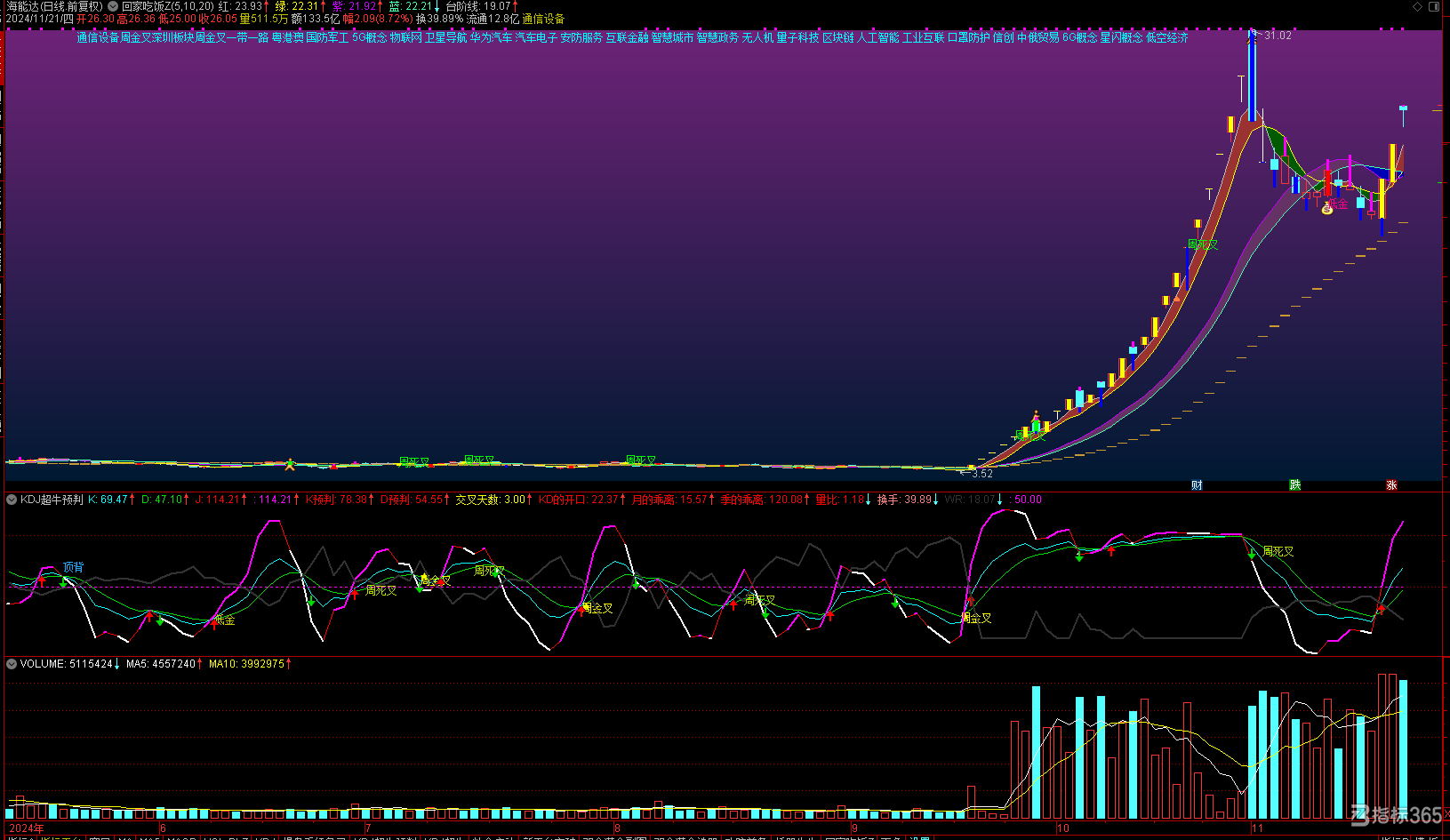Screen dimensions: 1450x840
Task: Click the 顶背 label in KDJ panel
Action: coord(74,567)
